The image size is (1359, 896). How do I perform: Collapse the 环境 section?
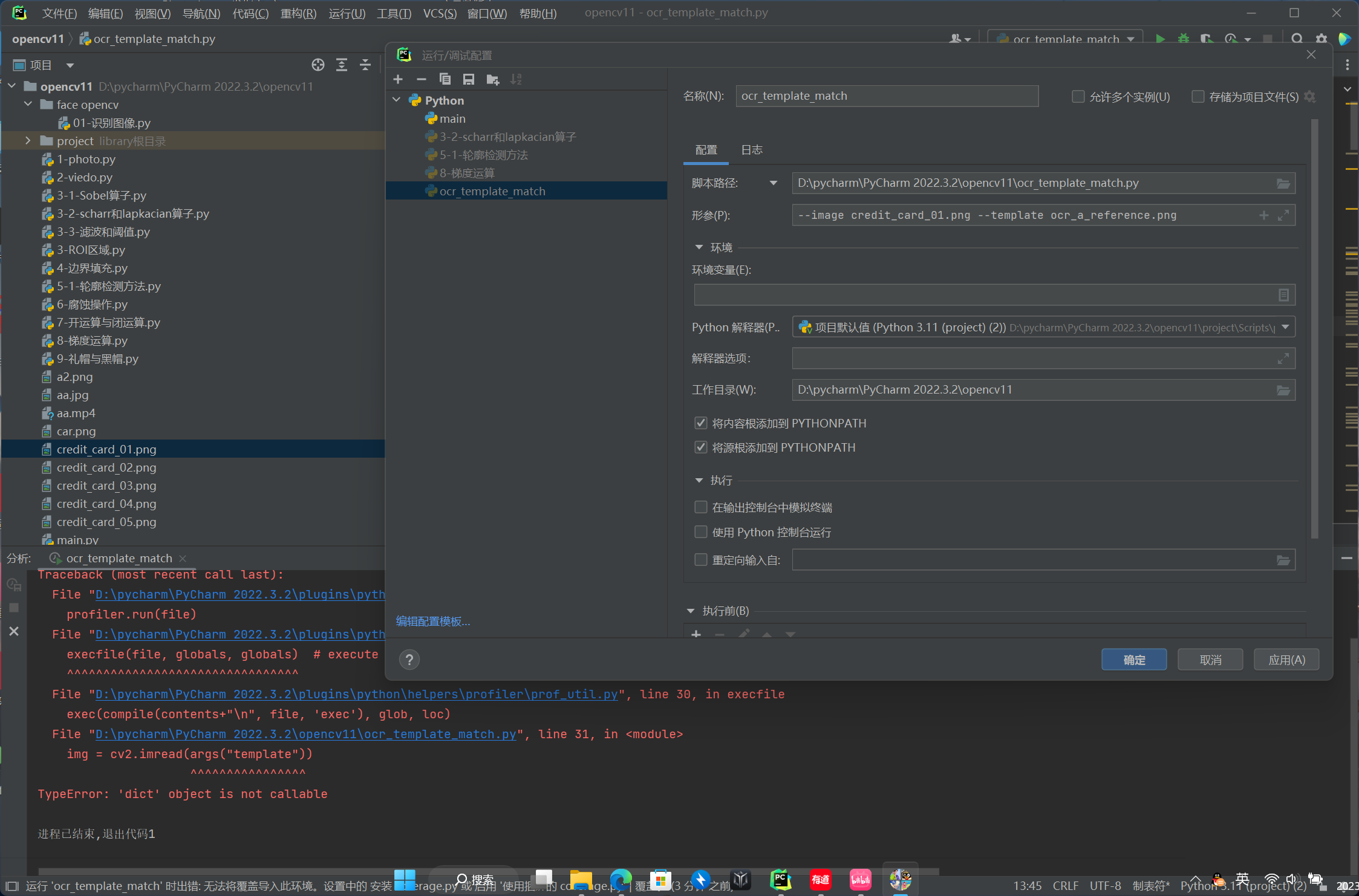pos(699,247)
